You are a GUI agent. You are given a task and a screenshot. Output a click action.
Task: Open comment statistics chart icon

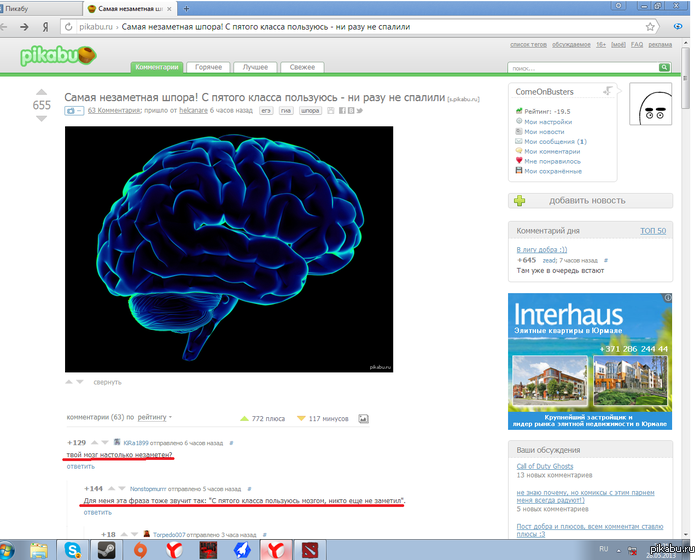pos(364,417)
